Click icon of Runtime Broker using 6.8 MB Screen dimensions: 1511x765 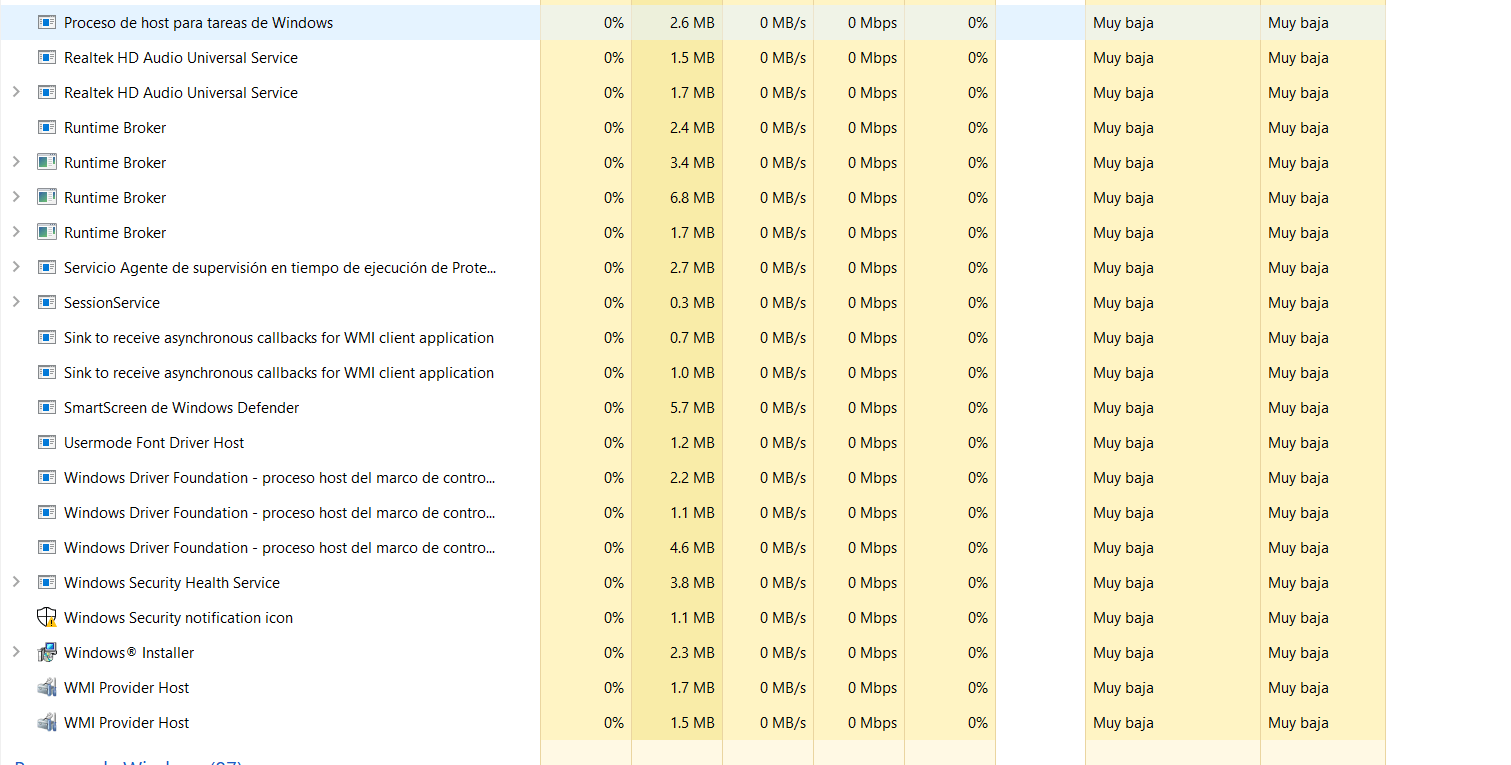pos(46,197)
